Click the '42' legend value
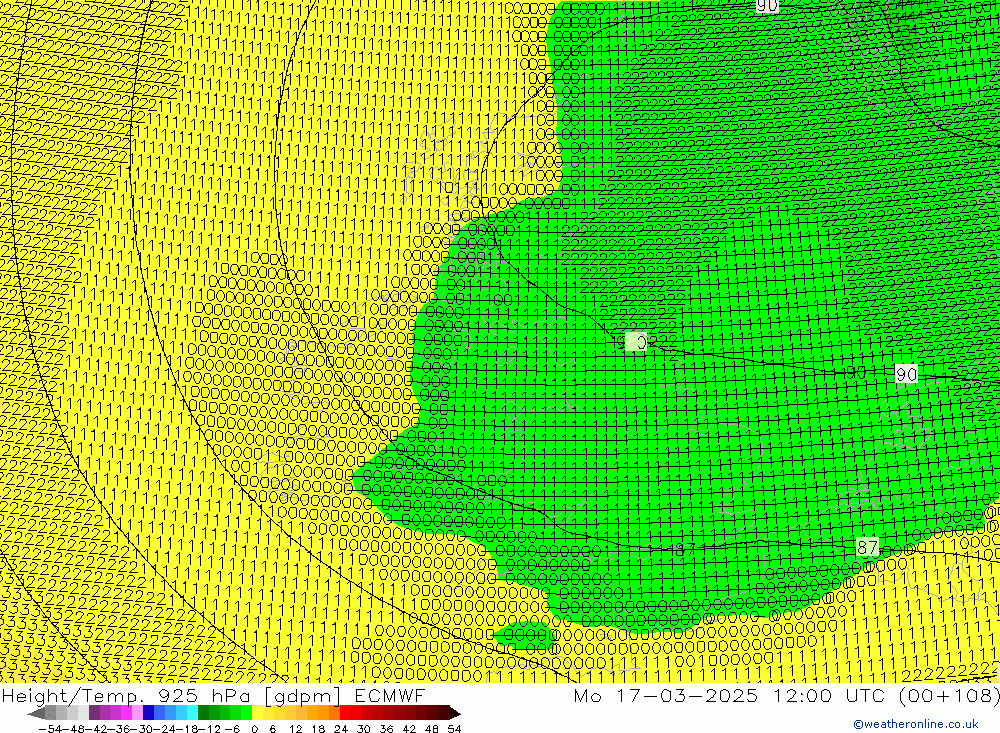The width and height of the screenshot is (1000, 733). coord(409,729)
